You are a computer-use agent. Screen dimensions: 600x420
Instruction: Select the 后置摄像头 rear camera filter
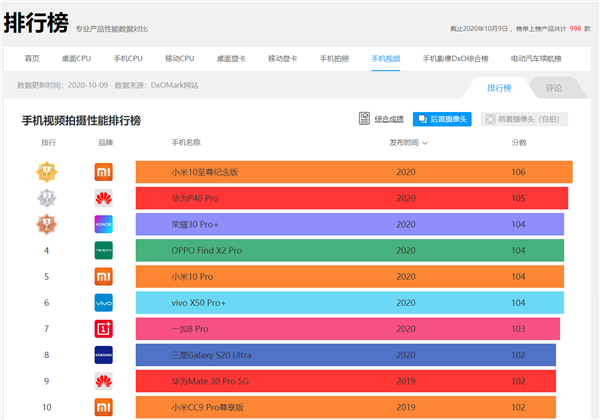coord(442,120)
